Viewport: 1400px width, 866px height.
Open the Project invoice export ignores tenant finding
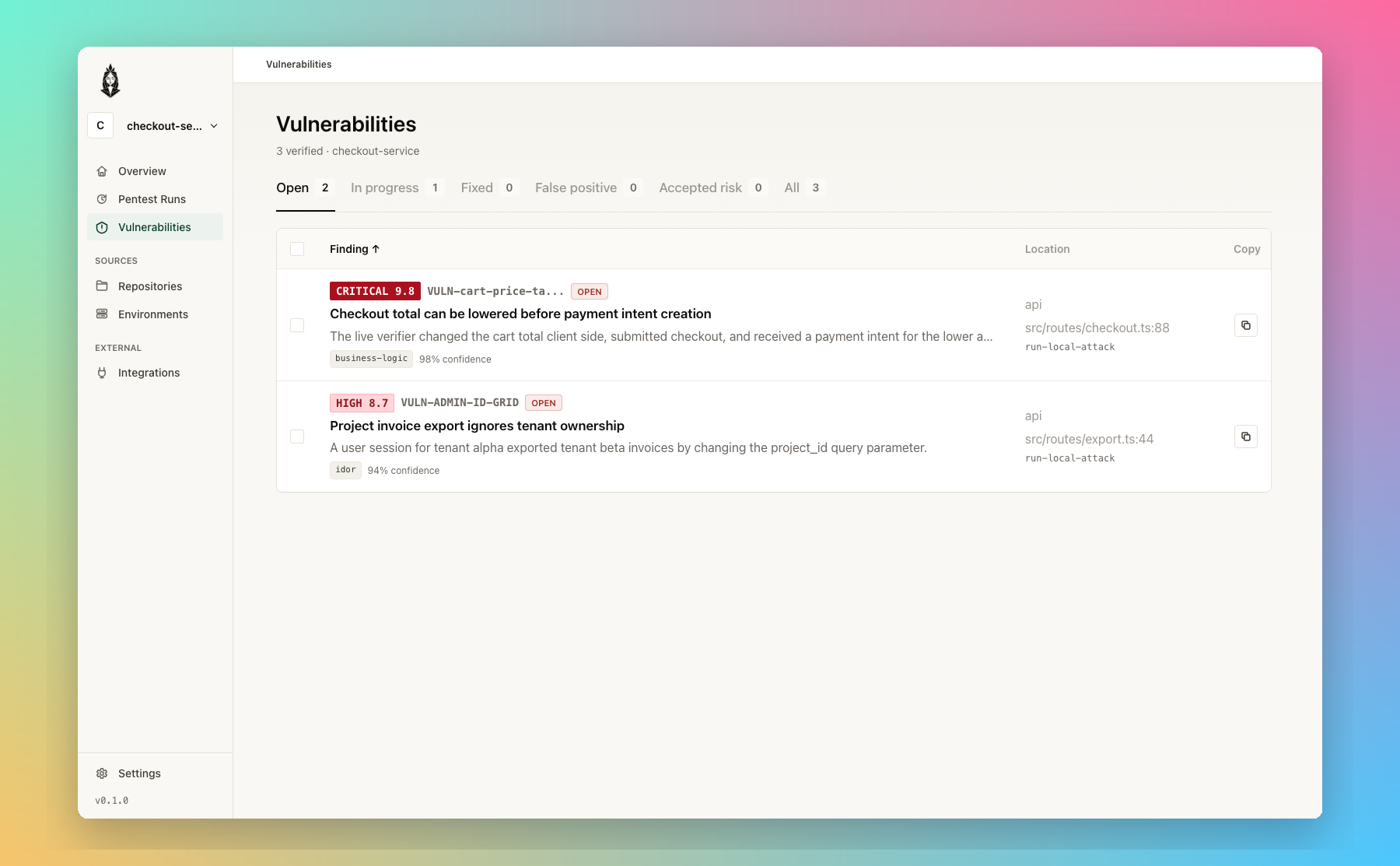click(x=477, y=426)
